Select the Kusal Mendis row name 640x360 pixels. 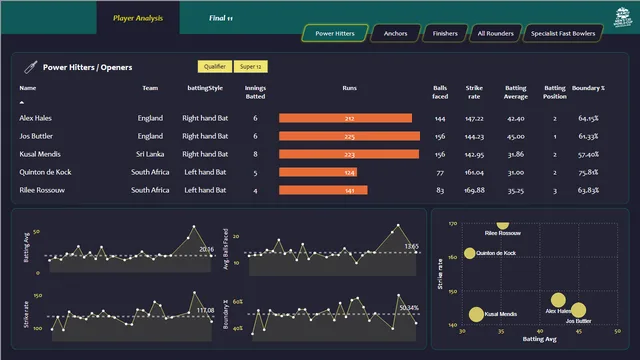click(x=40, y=154)
